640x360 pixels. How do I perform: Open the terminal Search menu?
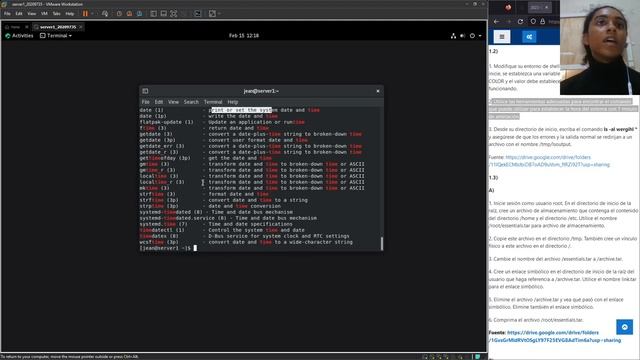[x=191, y=102]
